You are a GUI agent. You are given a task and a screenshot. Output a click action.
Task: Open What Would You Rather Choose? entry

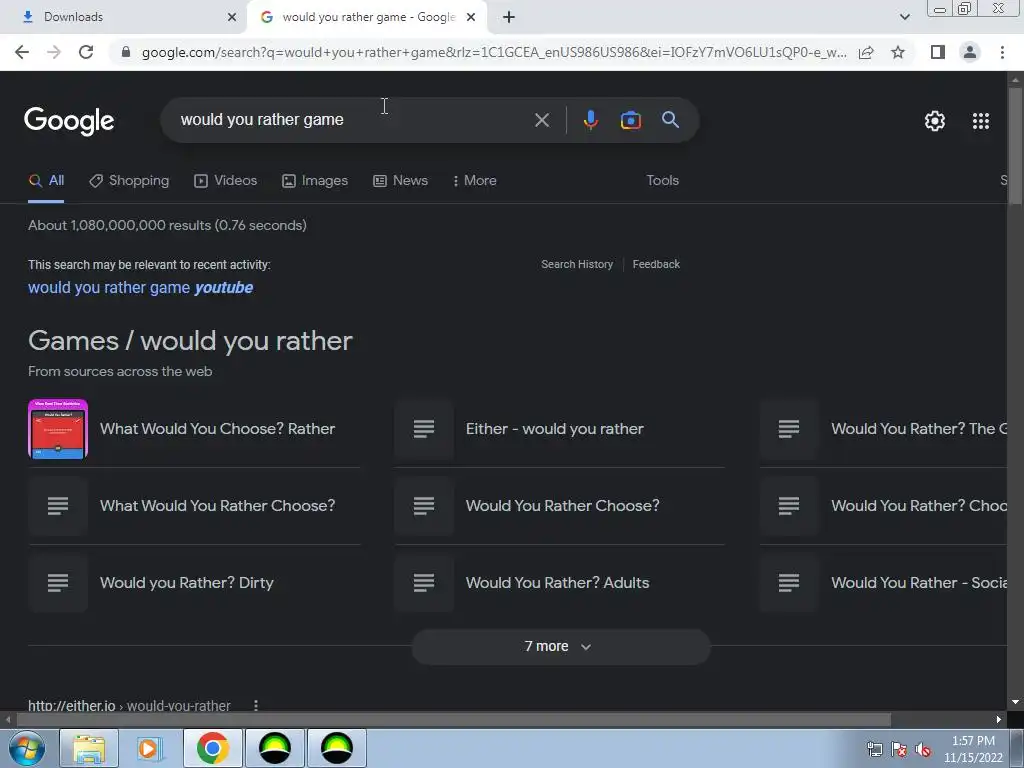[217, 506]
